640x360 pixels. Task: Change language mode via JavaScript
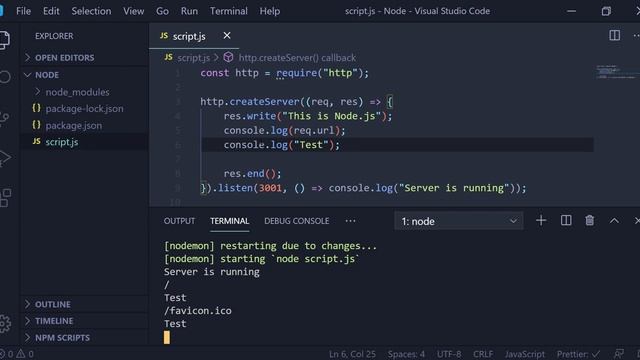pos(524,354)
